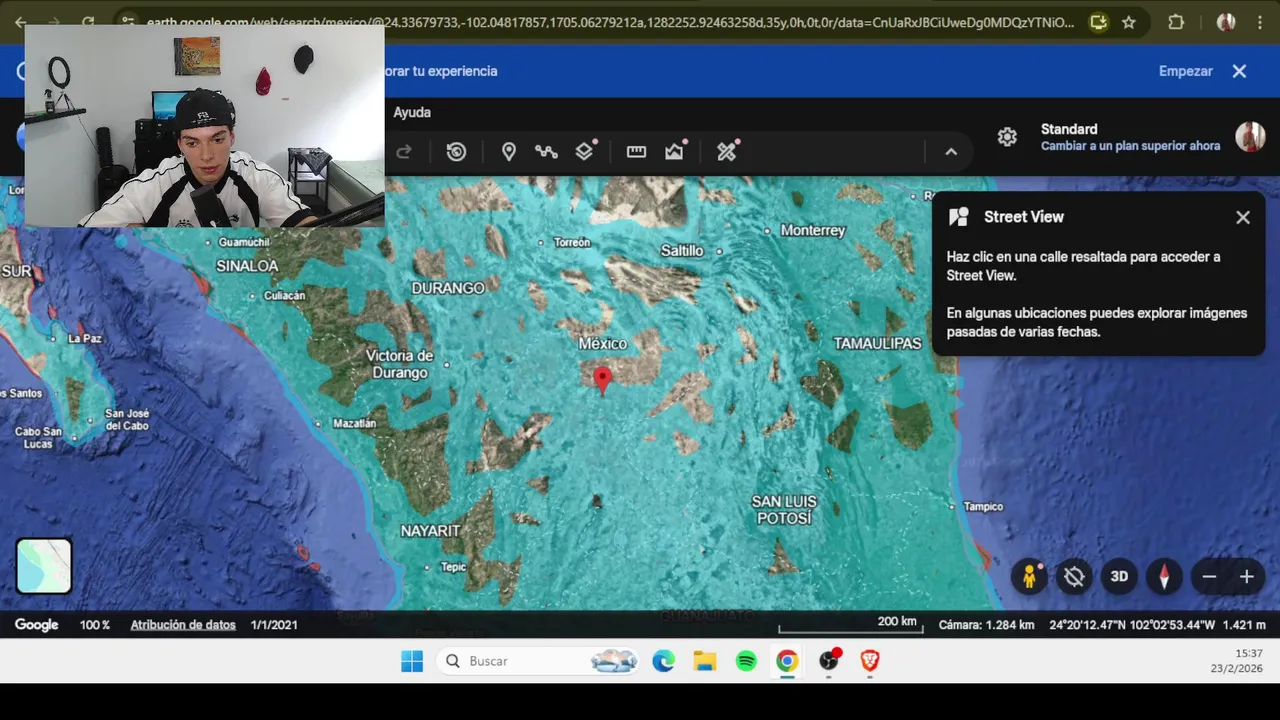Click the Torreón city label
1280x720 pixels.
click(x=572, y=242)
